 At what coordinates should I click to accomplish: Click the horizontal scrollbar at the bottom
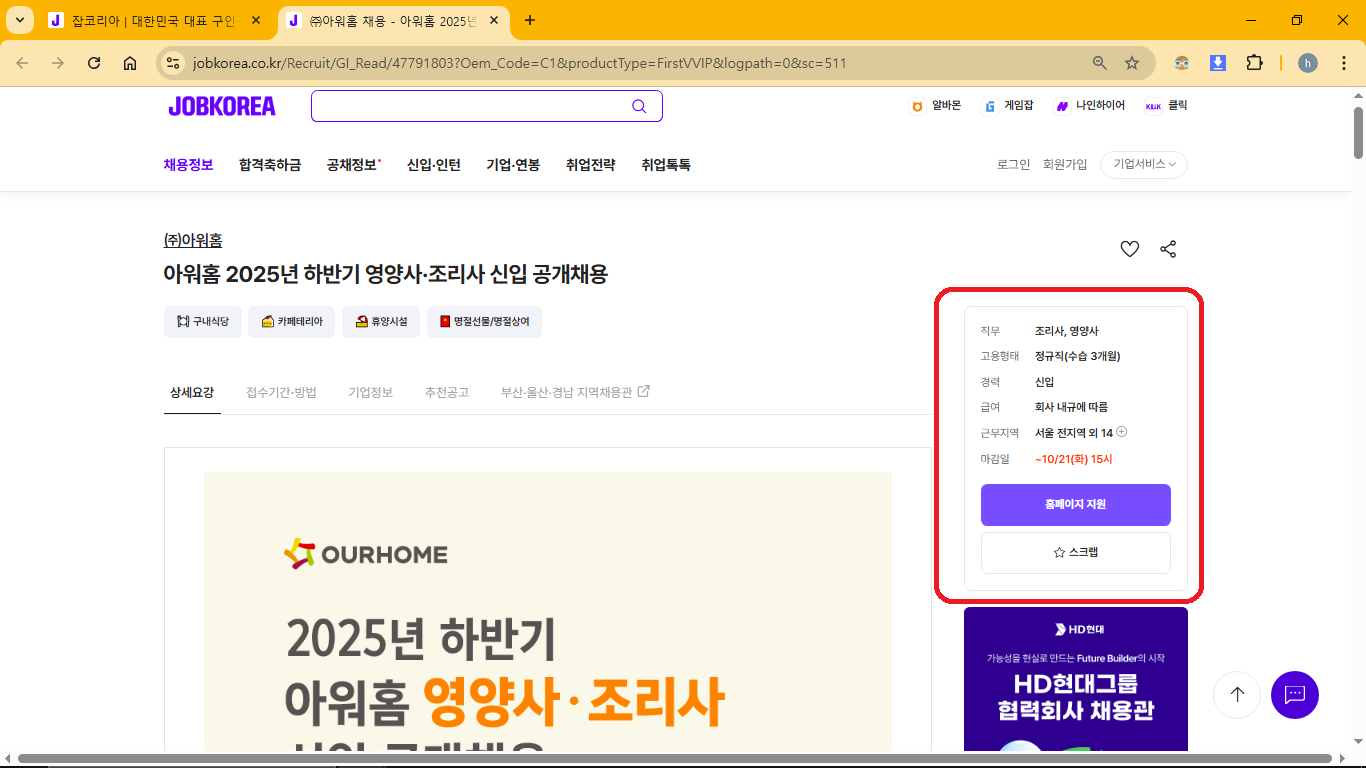[674, 759]
